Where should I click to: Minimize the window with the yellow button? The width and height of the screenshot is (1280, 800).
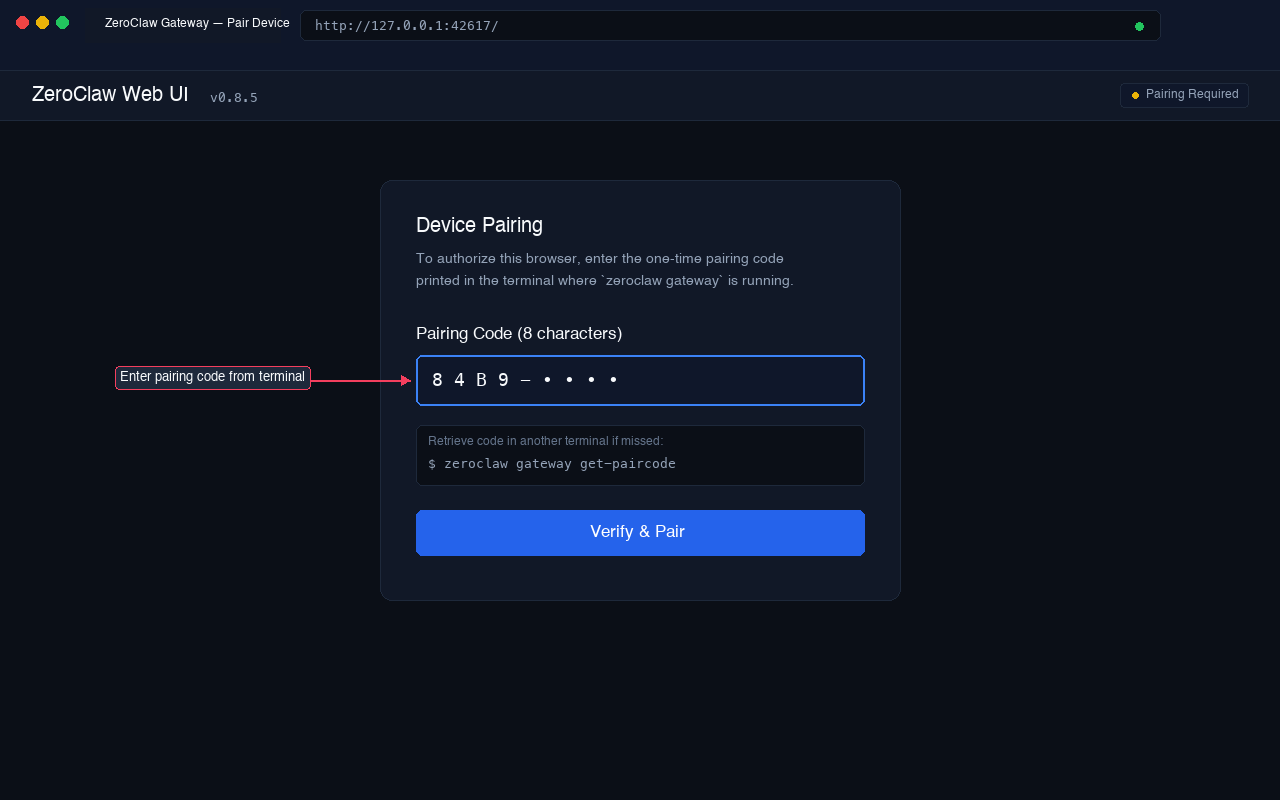[x=42, y=22]
